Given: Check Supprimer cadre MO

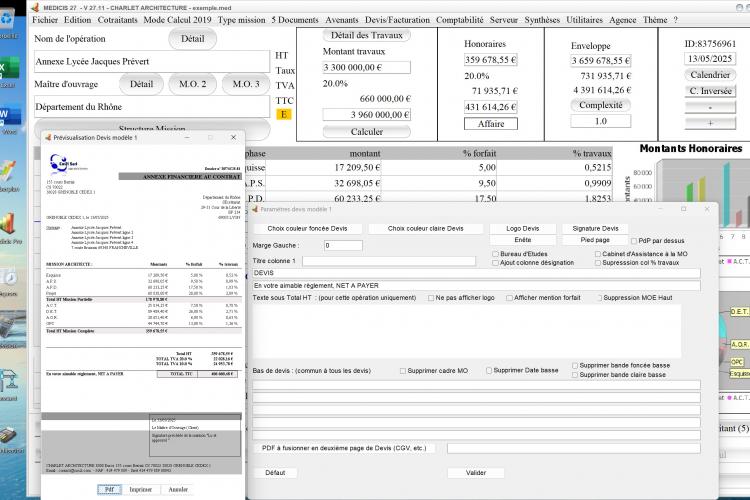Looking at the screenshot, I should coord(403,371).
